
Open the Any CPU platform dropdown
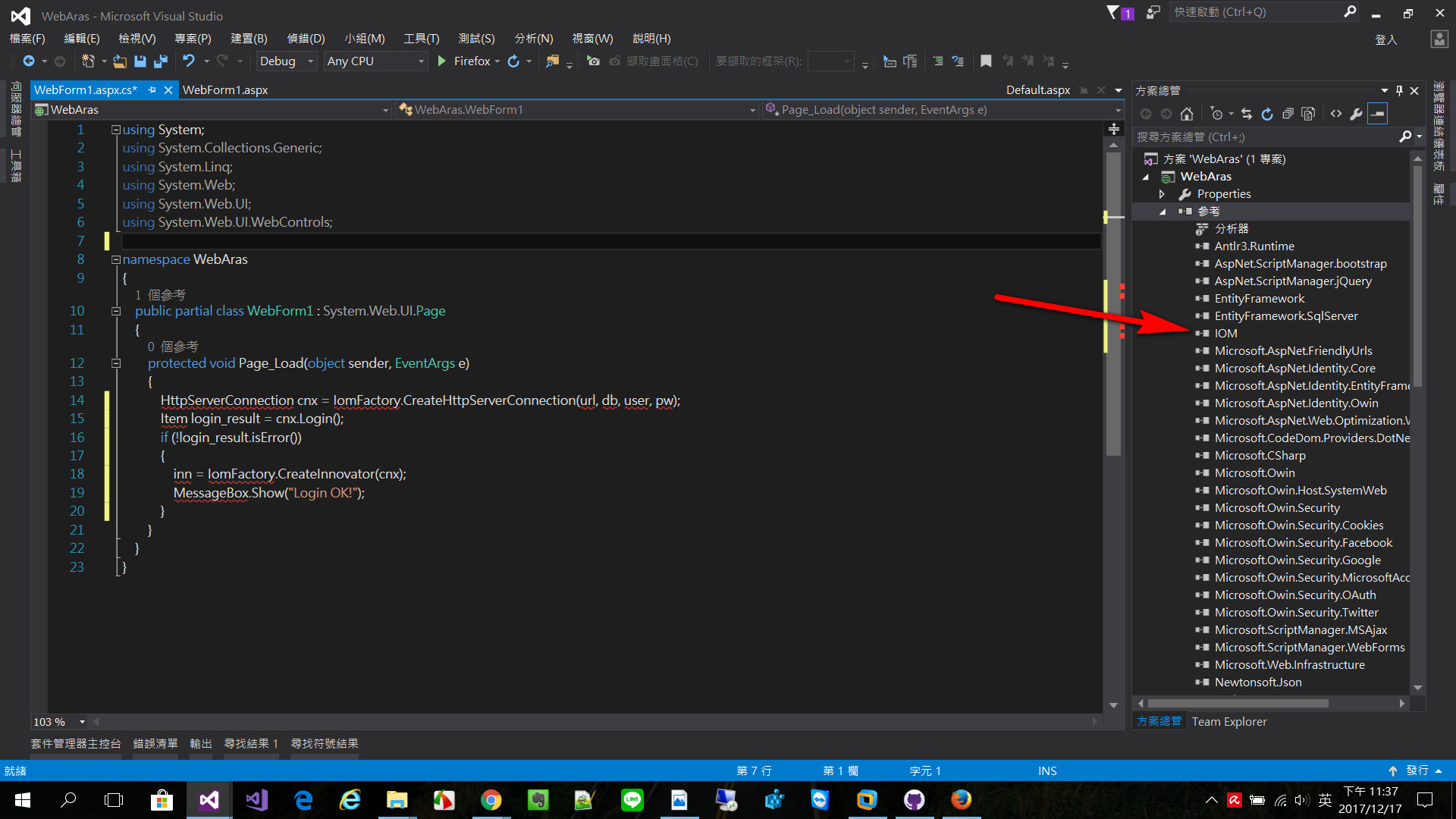tap(422, 61)
